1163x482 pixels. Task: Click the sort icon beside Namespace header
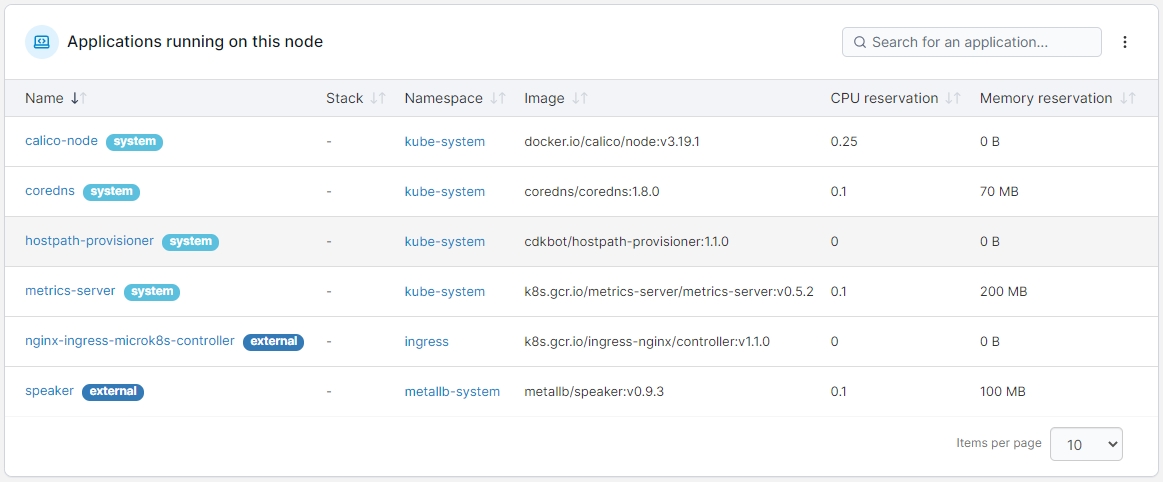pyautogui.click(x=498, y=98)
